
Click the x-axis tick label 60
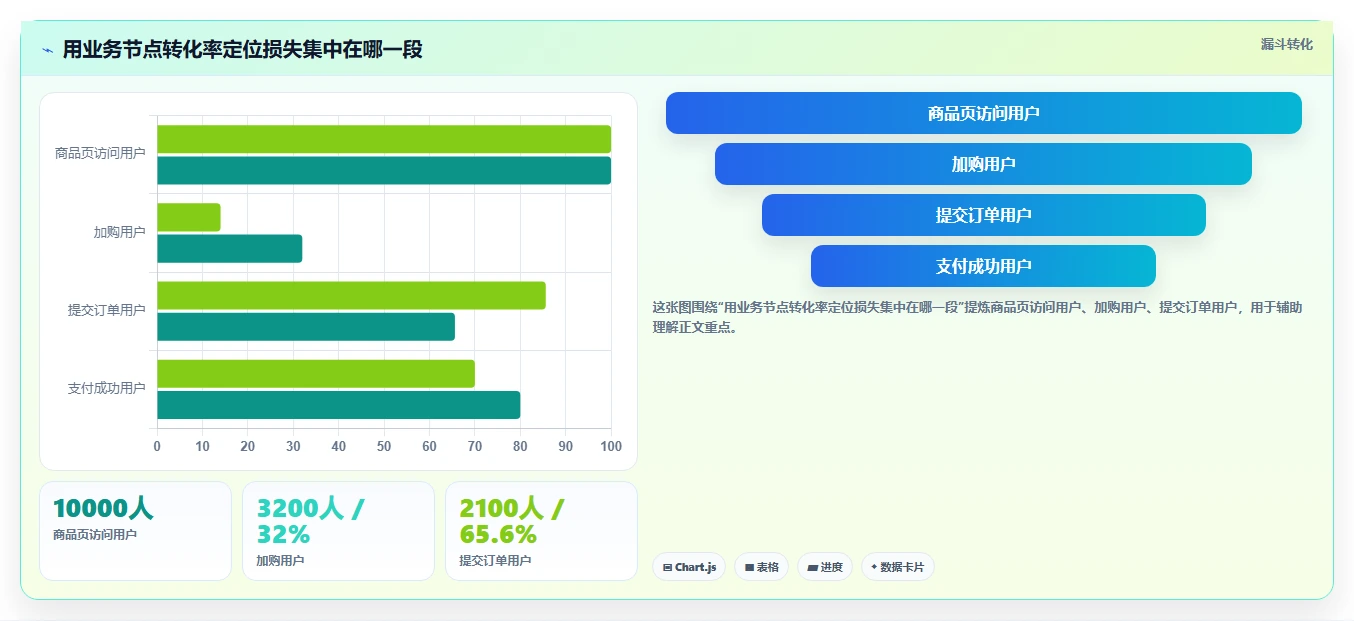click(429, 446)
